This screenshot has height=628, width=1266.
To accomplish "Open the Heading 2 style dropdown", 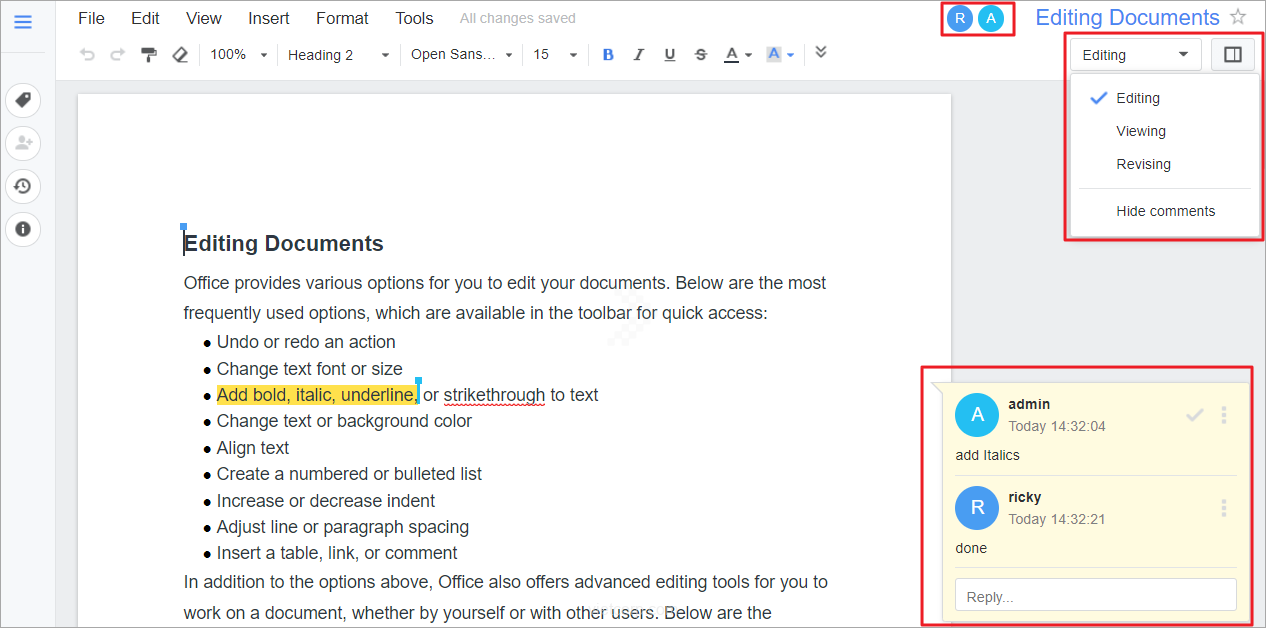I will coord(338,55).
